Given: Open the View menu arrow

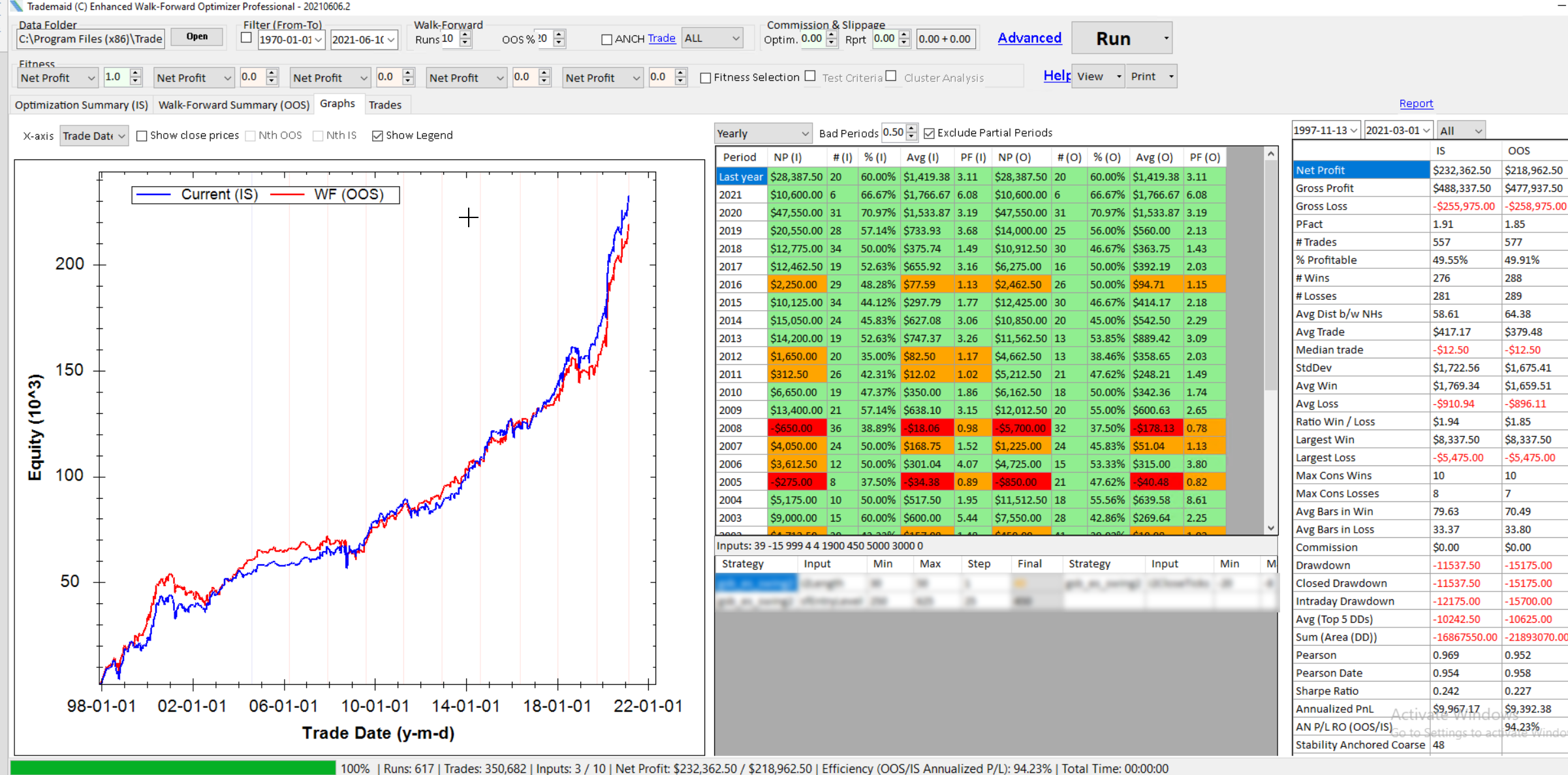Looking at the screenshot, I should pos(1118,77).
